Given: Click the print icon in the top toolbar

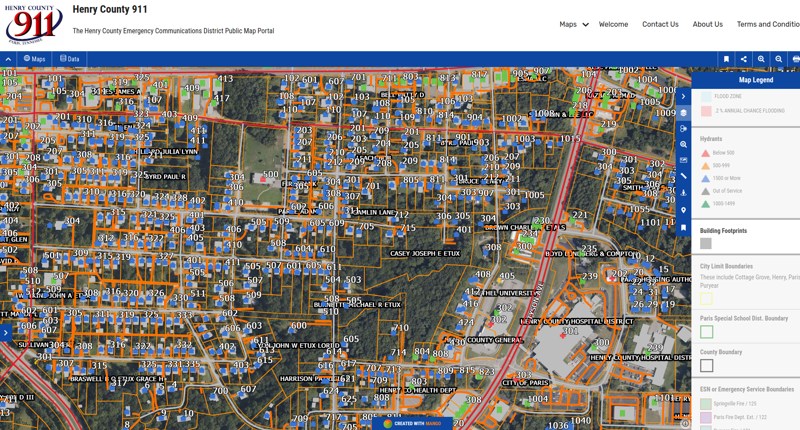Looking at the screenshot, I should [x=795, y=59].
